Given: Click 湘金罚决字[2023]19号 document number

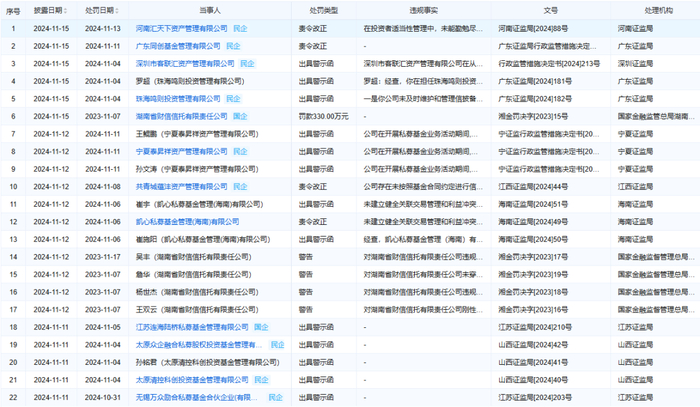Looking at the screenshot, I should tap(533, 274).
